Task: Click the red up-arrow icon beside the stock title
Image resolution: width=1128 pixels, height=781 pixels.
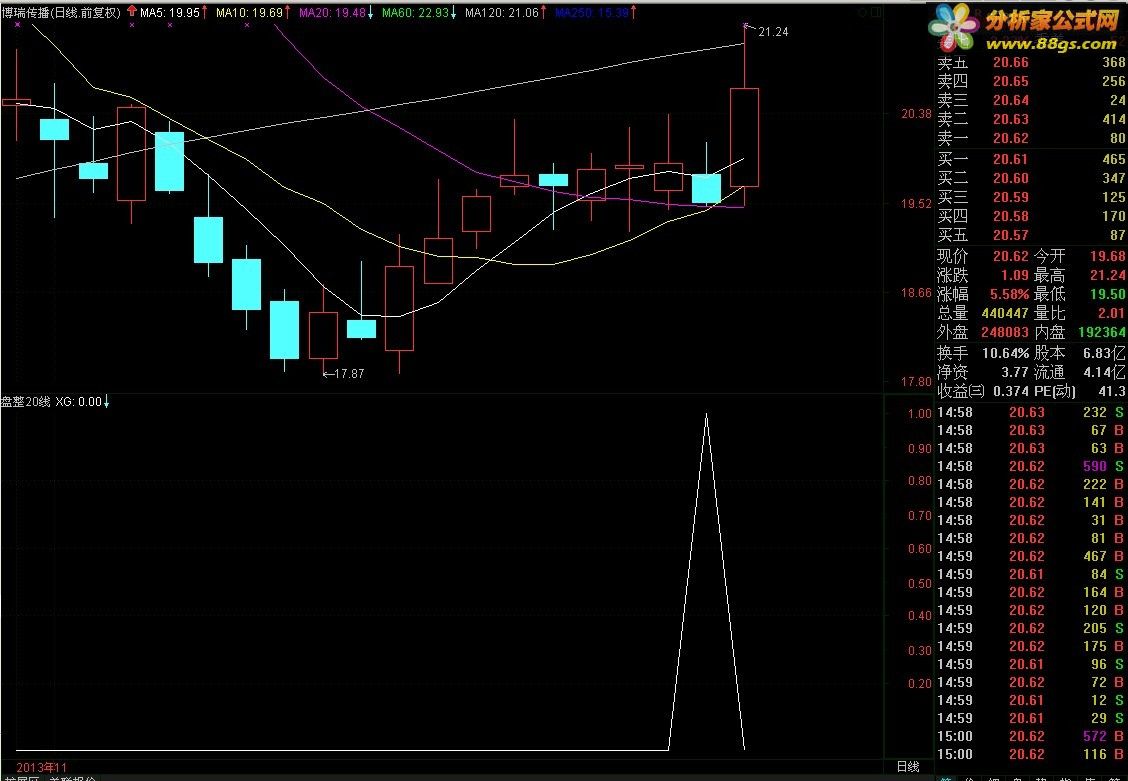Action: 132,12
